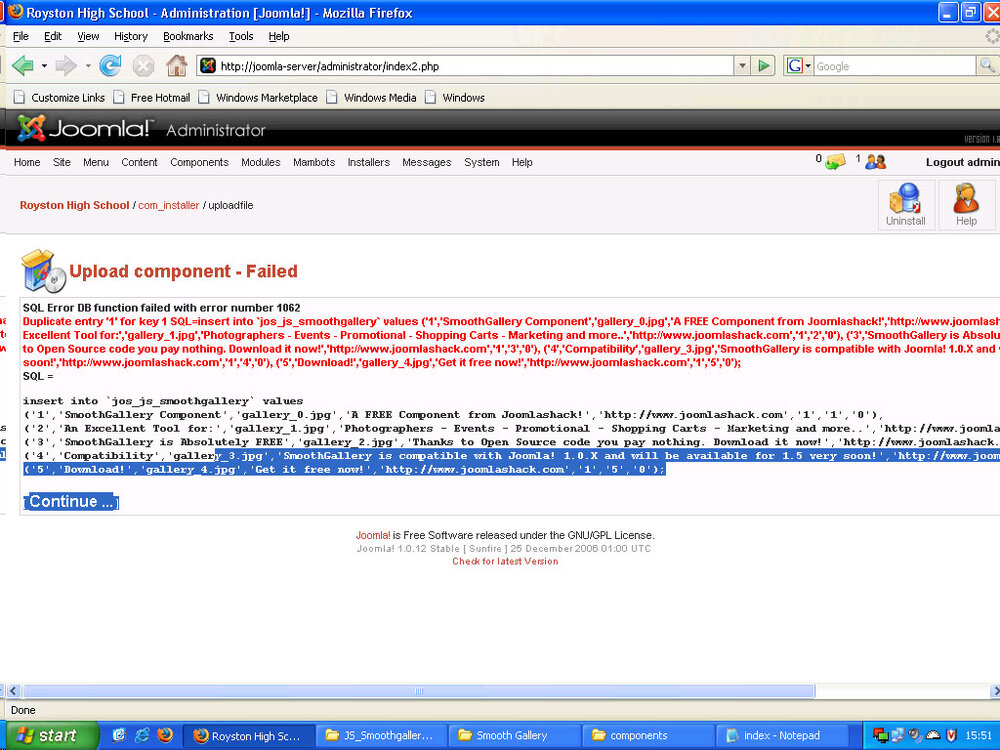Click the Logout admin link
The width and height of the screenshot is (1000, 750).
coord(962,162)
